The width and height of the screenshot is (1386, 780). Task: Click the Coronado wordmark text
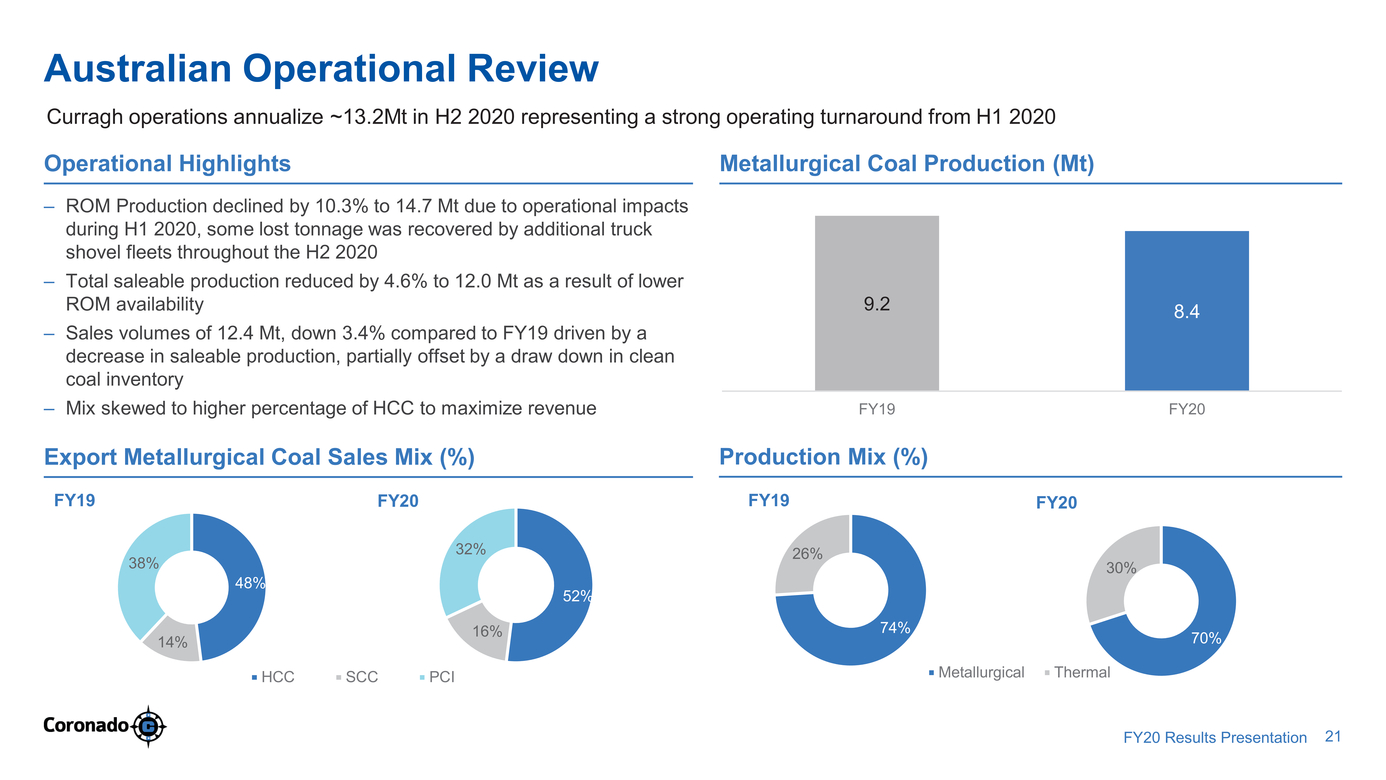pos(86,727)
